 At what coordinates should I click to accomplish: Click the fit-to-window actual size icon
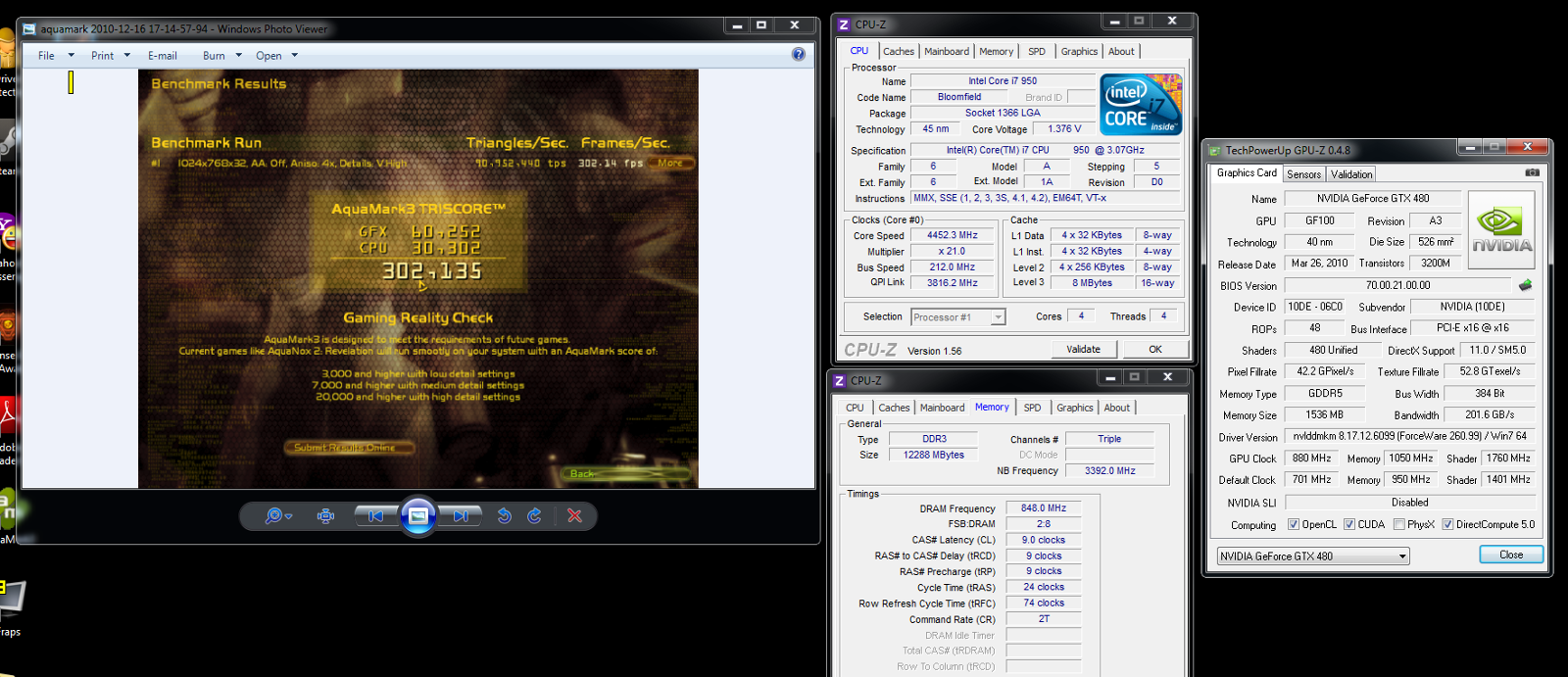point(326,515)
